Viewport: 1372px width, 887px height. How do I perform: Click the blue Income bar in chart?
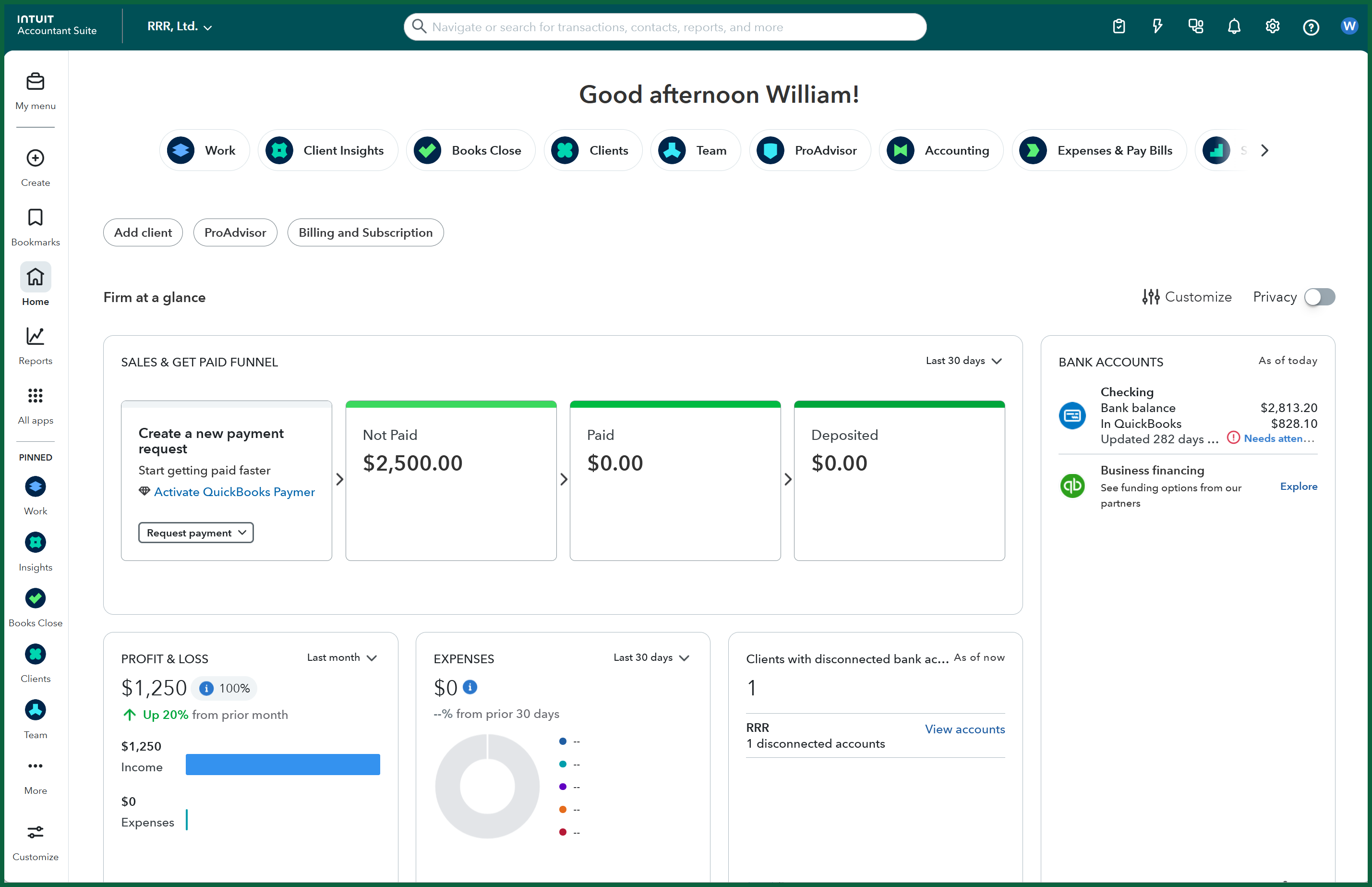click(x=282, y=765)
